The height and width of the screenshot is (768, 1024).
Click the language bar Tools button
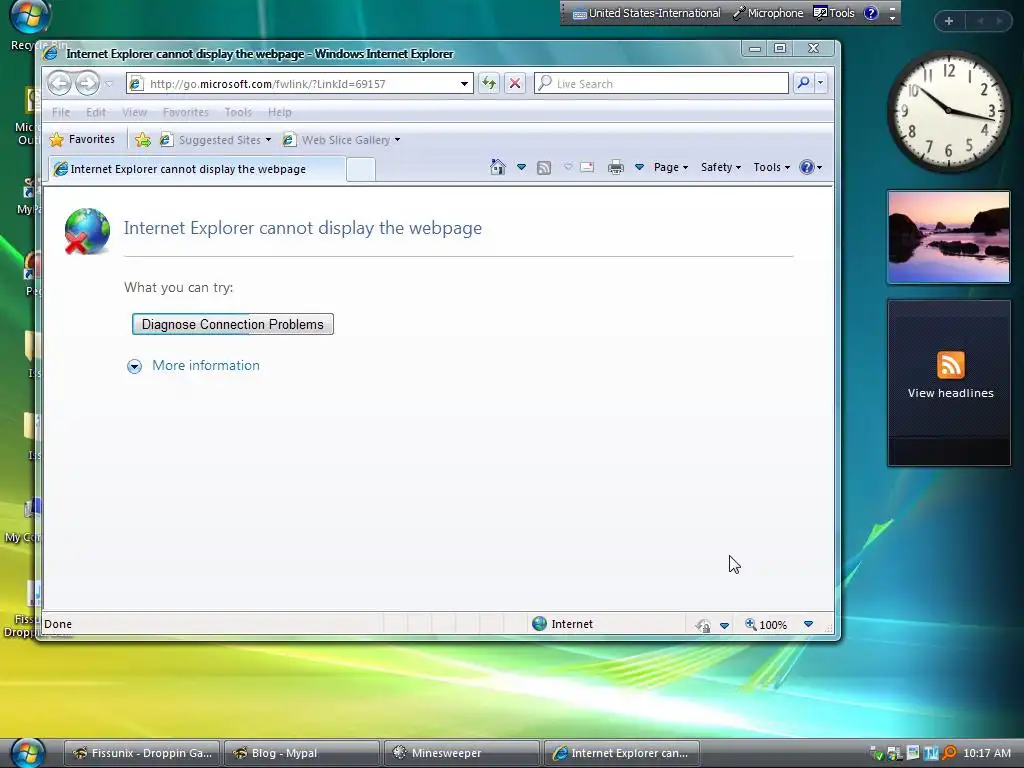[834, 13]
